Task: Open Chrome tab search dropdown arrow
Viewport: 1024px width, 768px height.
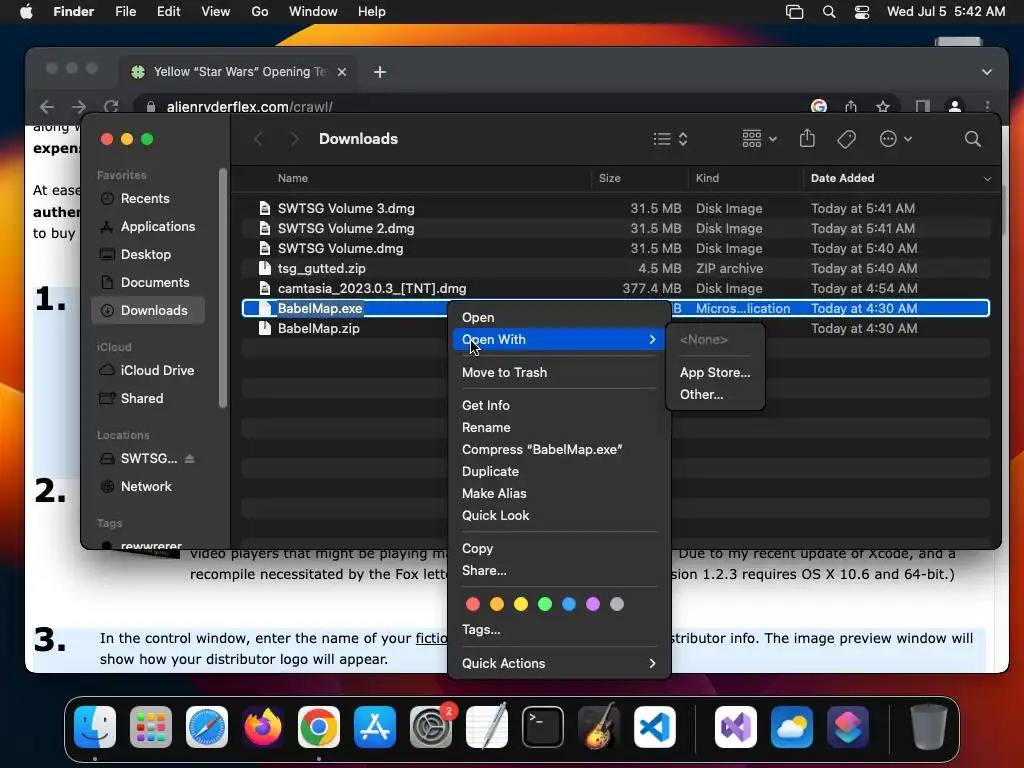Action: tap(987, 72)
